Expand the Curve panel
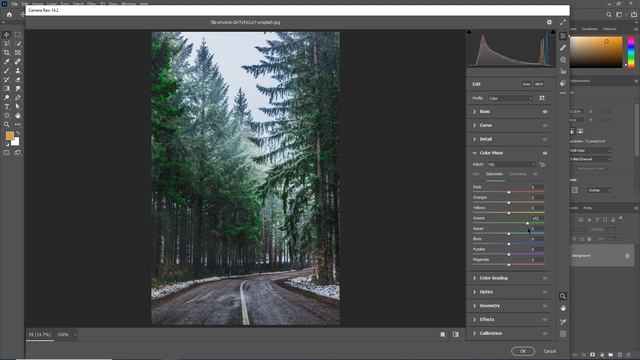 474,125
